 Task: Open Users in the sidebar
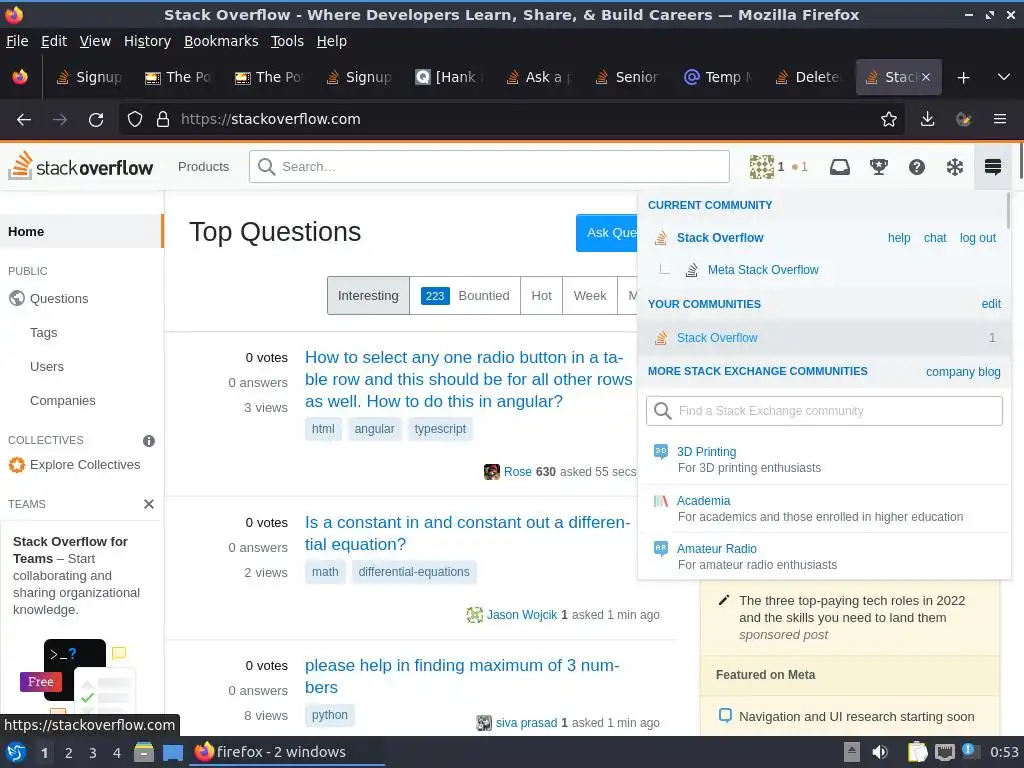point(47,366)
